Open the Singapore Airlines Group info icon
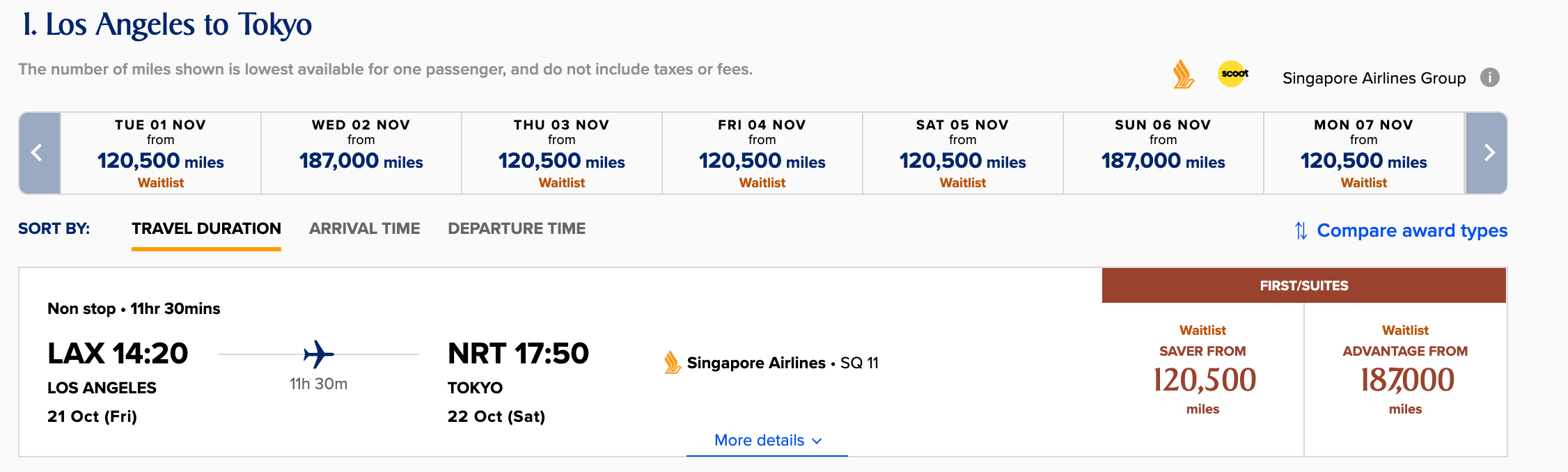1568x472 pixels. coord(1489,77)
